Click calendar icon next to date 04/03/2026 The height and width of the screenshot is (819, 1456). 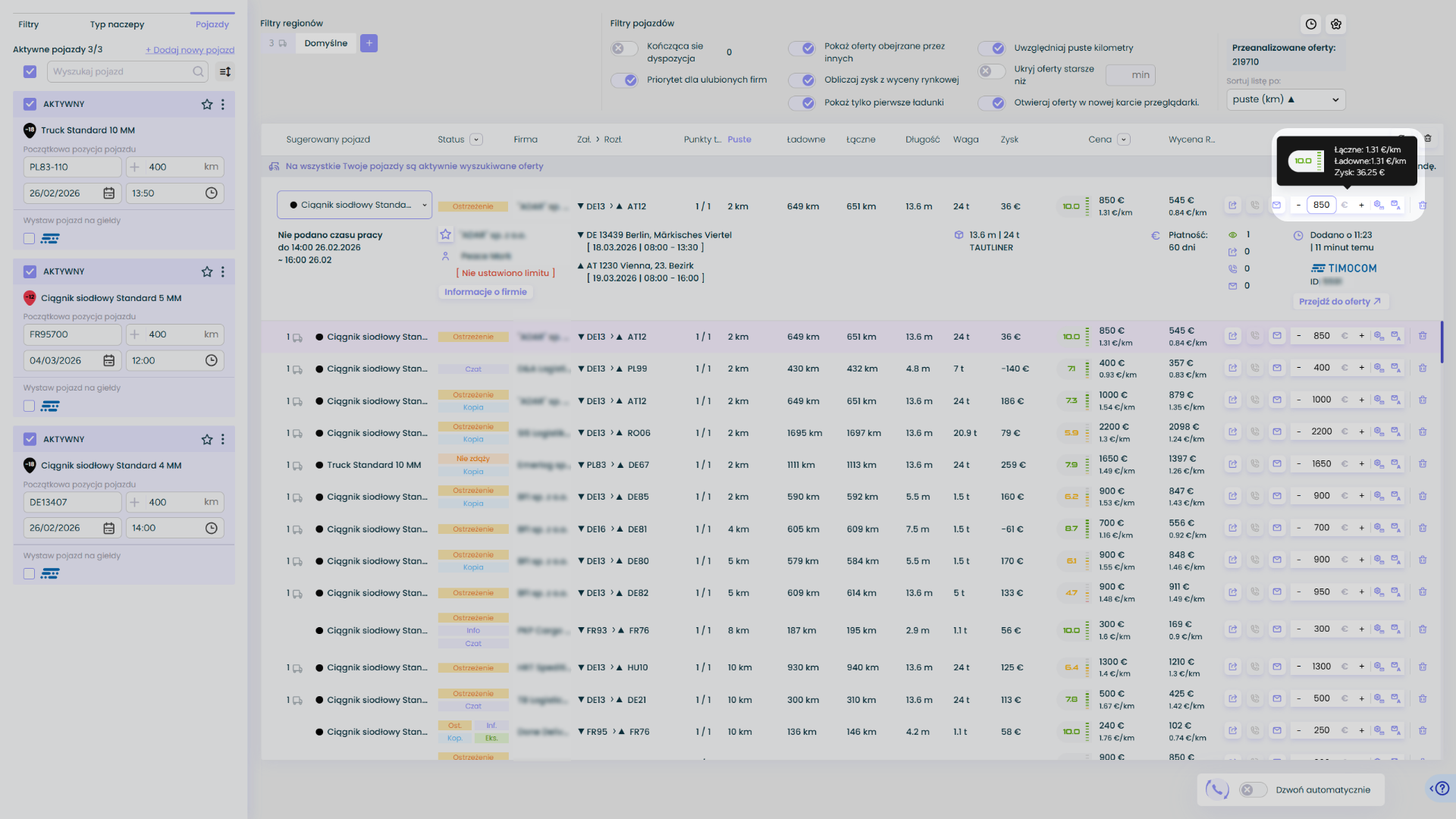109,361
